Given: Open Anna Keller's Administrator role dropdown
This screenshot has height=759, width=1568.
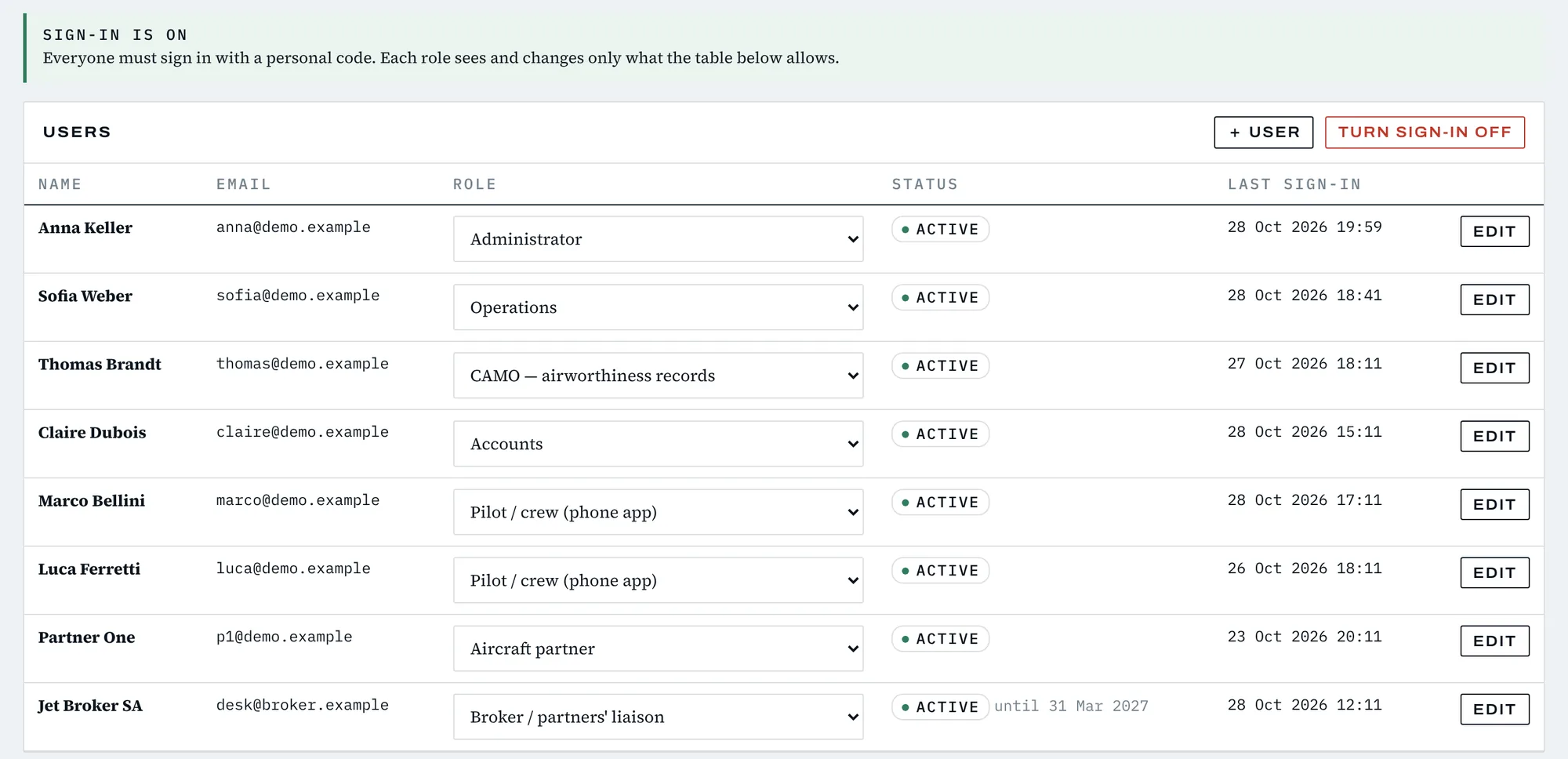Looking at the screenshot, I should click(658, 239).
